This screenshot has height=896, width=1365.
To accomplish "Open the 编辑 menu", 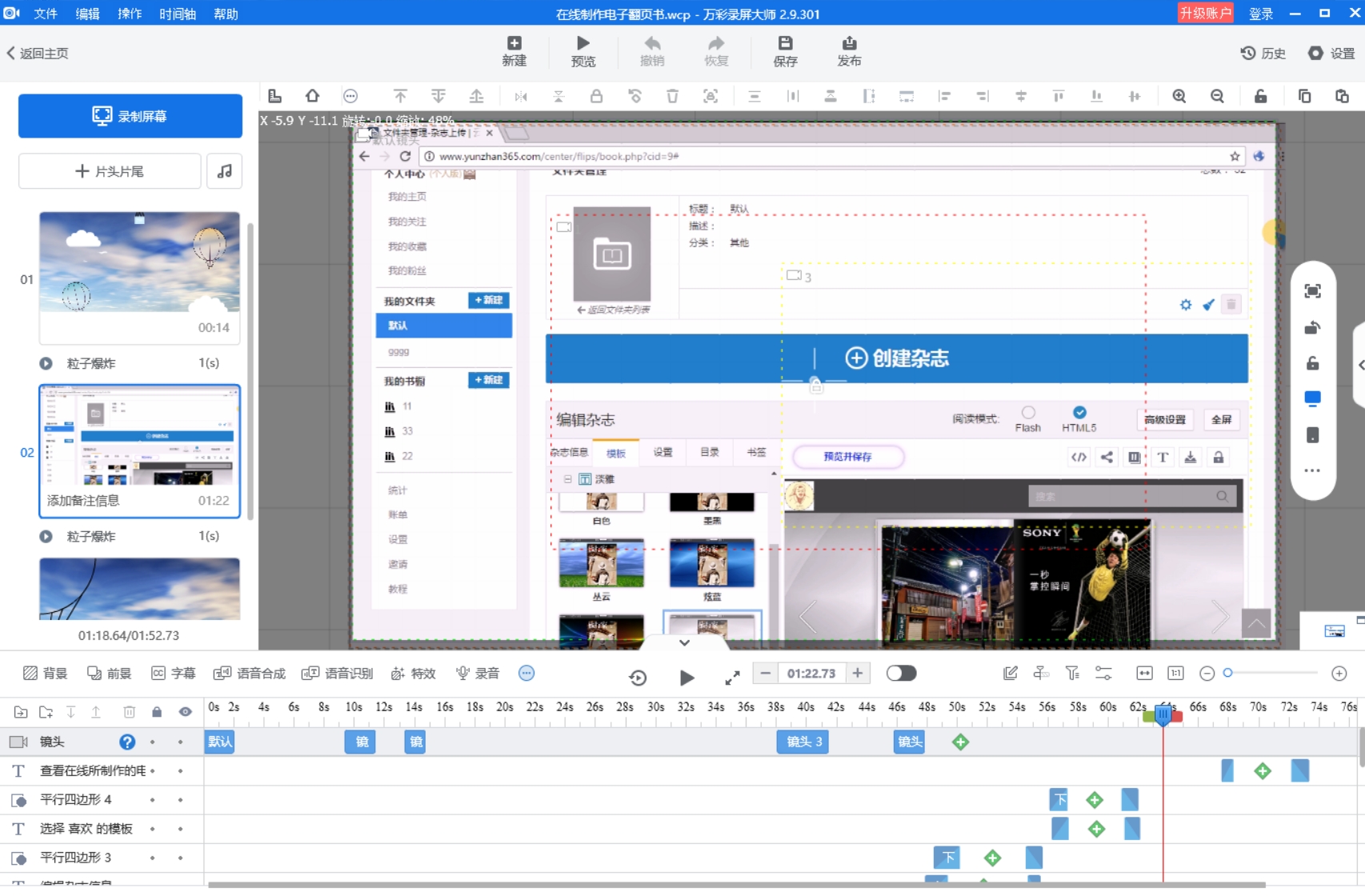I will (x=87, y=14).
